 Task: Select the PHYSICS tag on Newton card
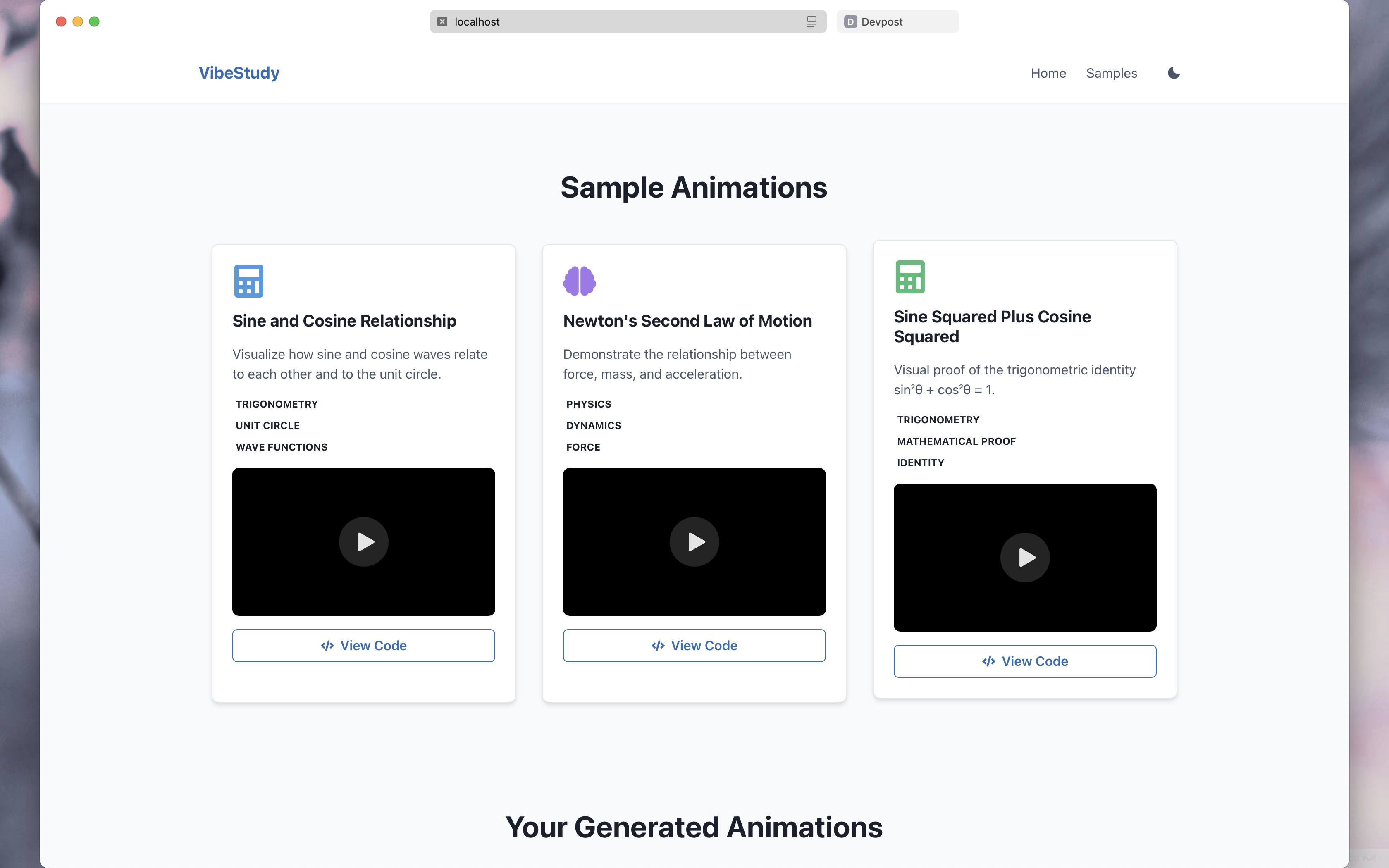(588, 404)
